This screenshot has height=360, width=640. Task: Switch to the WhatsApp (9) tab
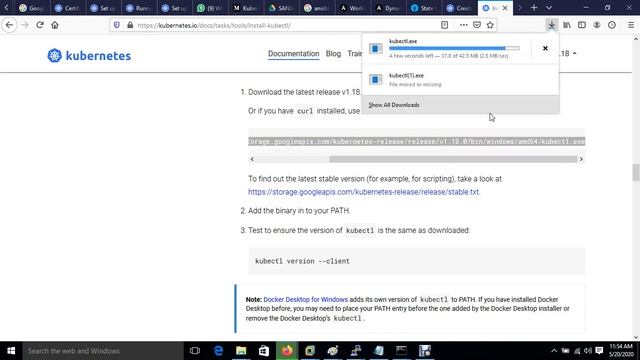coord(210,8)
